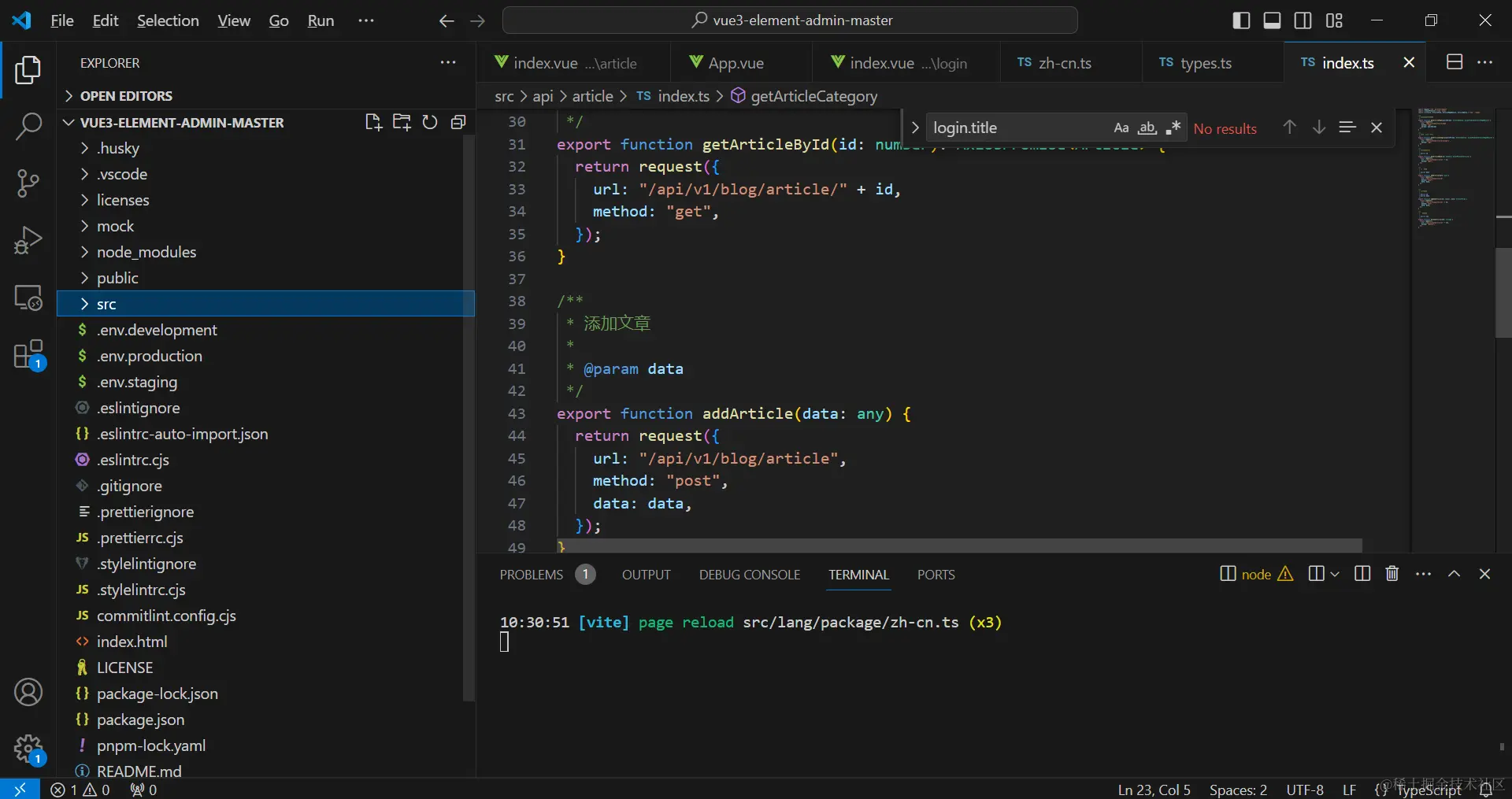This screenshot has width=1512, height=799.
Task: Open the Remote Explorer view
Action: 28,298
